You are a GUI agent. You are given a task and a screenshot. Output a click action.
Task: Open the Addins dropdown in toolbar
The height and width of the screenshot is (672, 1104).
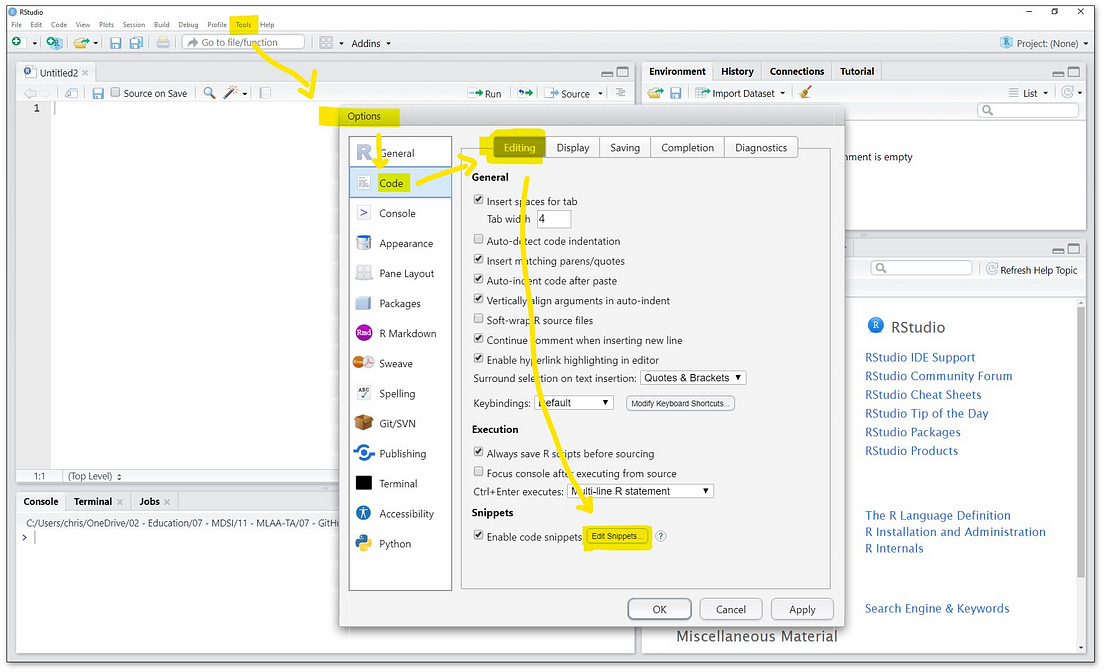370,43
